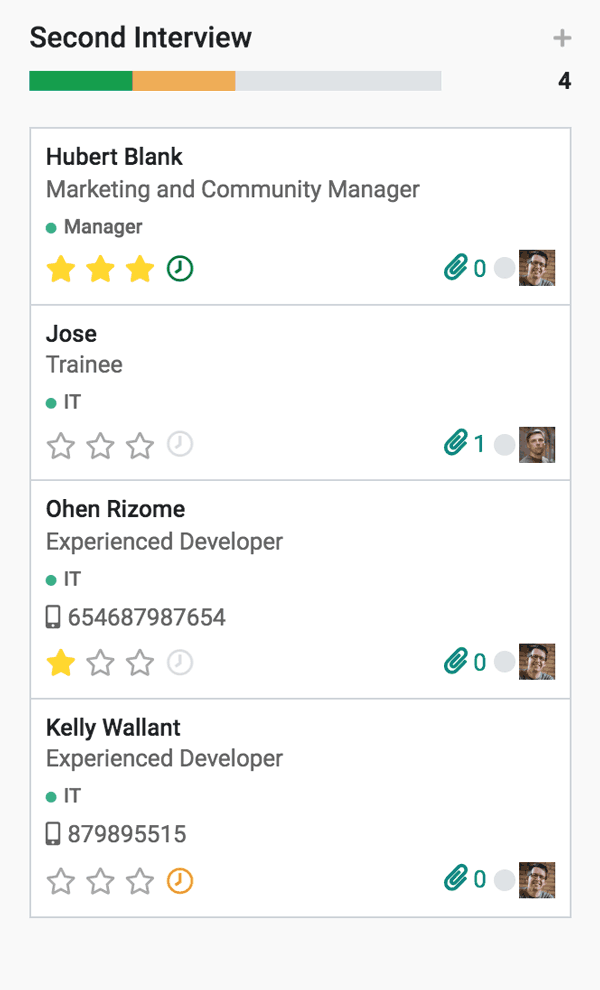Viewport: 600px width, 990px height.
Task: Click the phone icon next to 879895515
Action: (55, 833)
